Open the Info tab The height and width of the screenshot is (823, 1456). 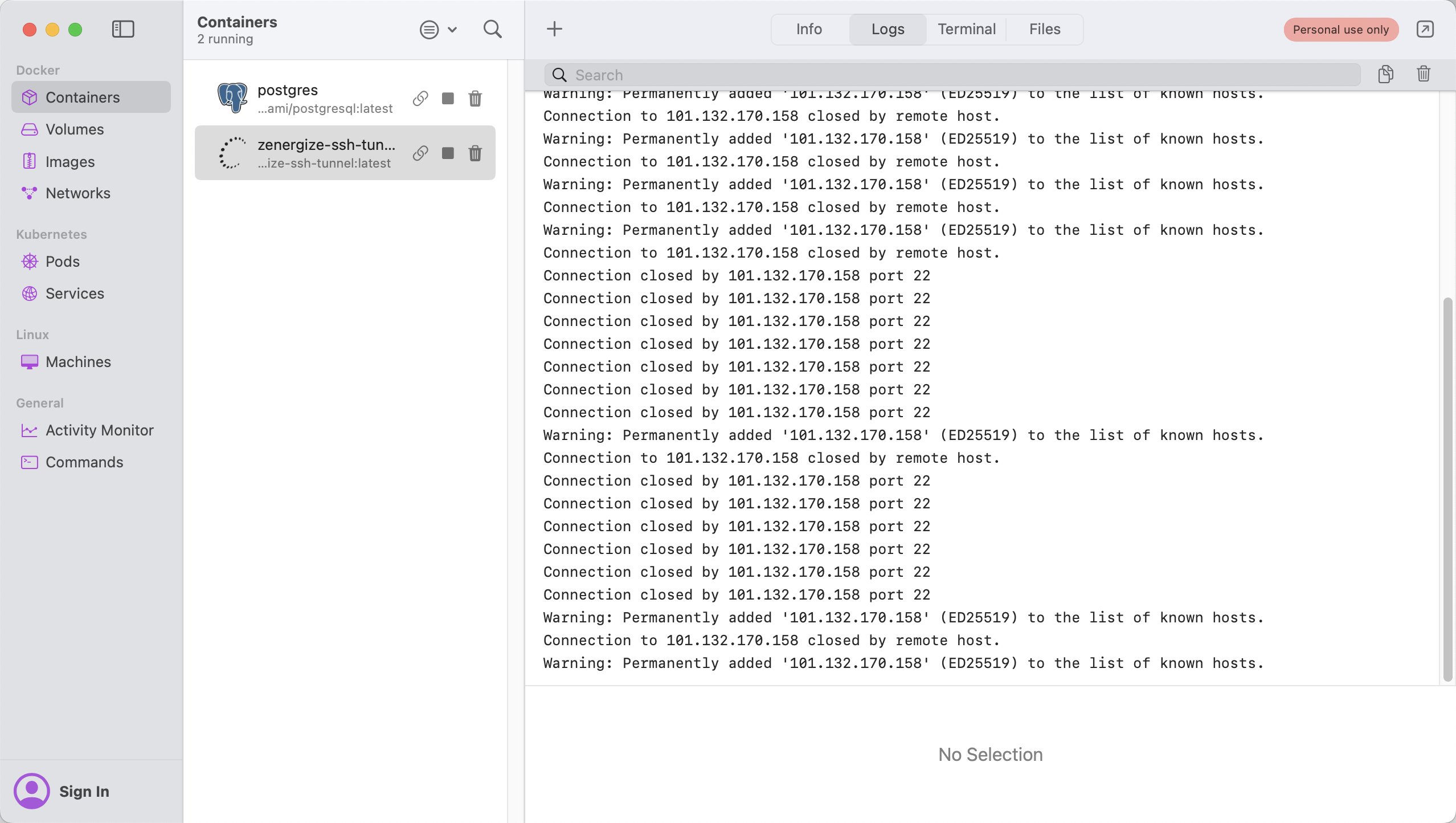(x=809, y=29)
